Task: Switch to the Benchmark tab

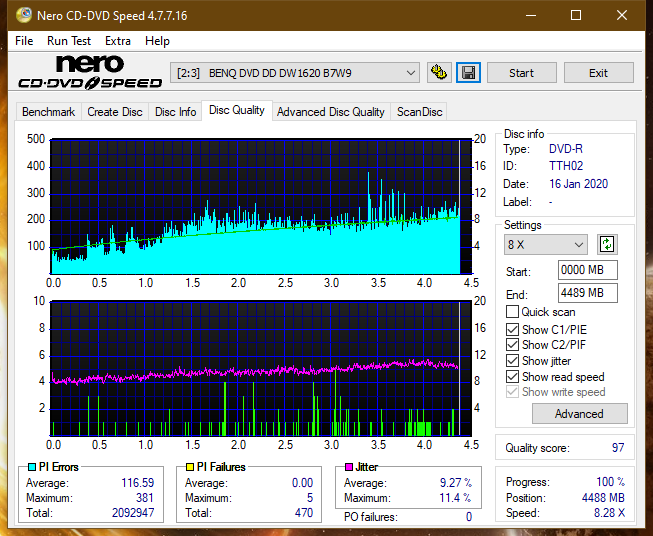Action: 49,112
